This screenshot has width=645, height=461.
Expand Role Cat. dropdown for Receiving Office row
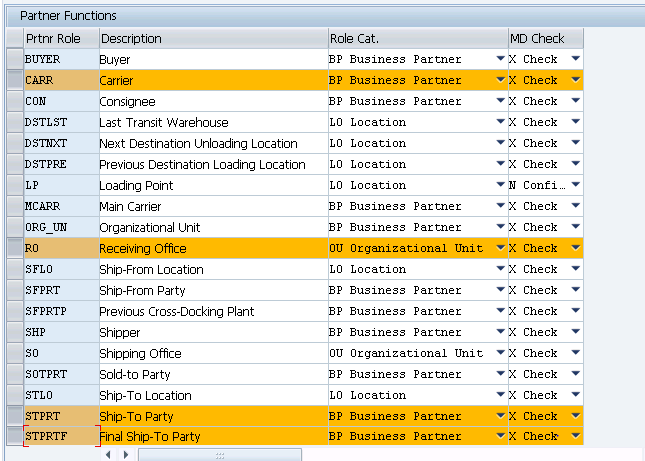500,248
